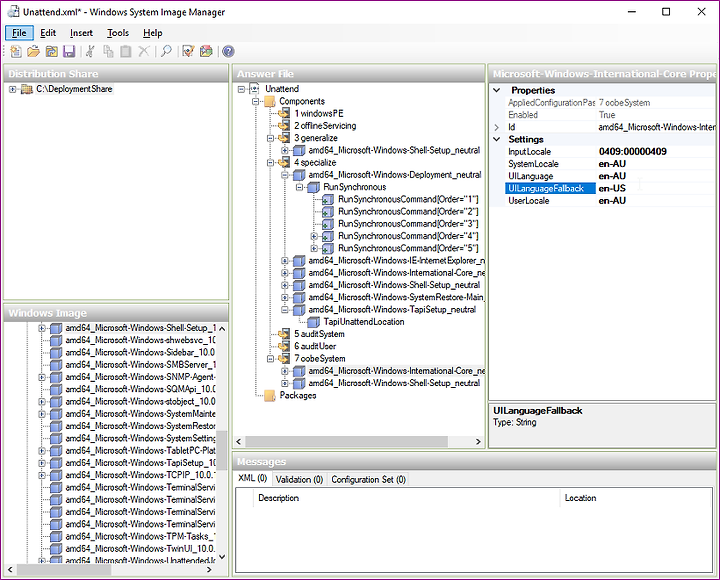Image resolution: width=720 pixels, height=580 pixels.
Task: Click the Create Configuration Set icon
Action: [x=206, y=51]
